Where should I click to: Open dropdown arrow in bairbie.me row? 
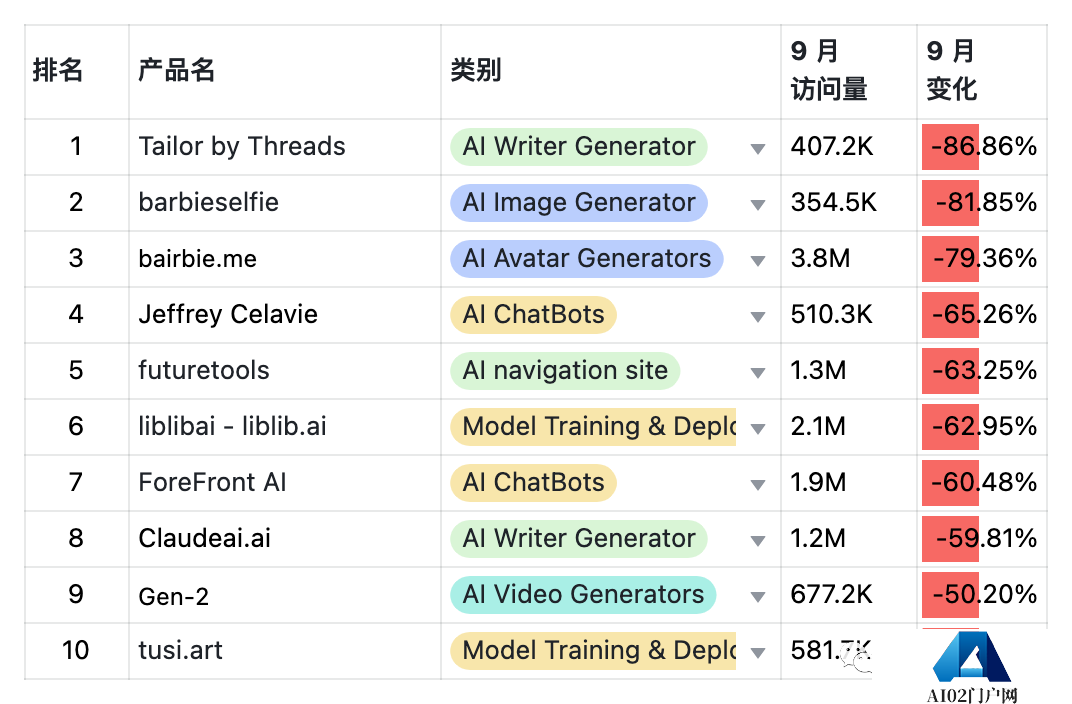click(x=757, y=261)
